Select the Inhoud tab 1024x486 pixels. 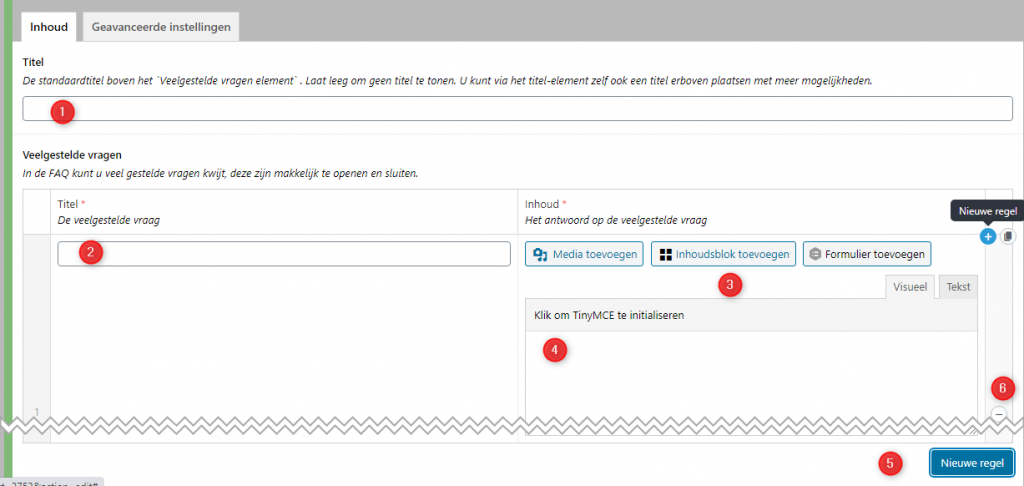click(x=48, y=27)
